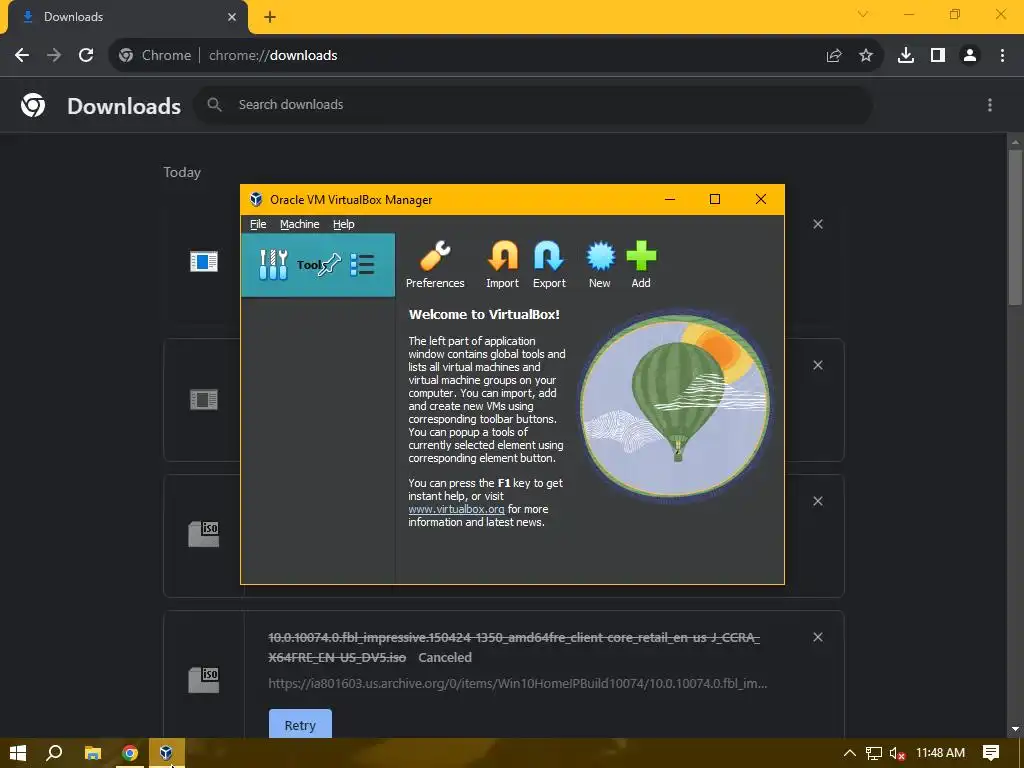Click the canceled ISO file icon

[x=204, y=679]
